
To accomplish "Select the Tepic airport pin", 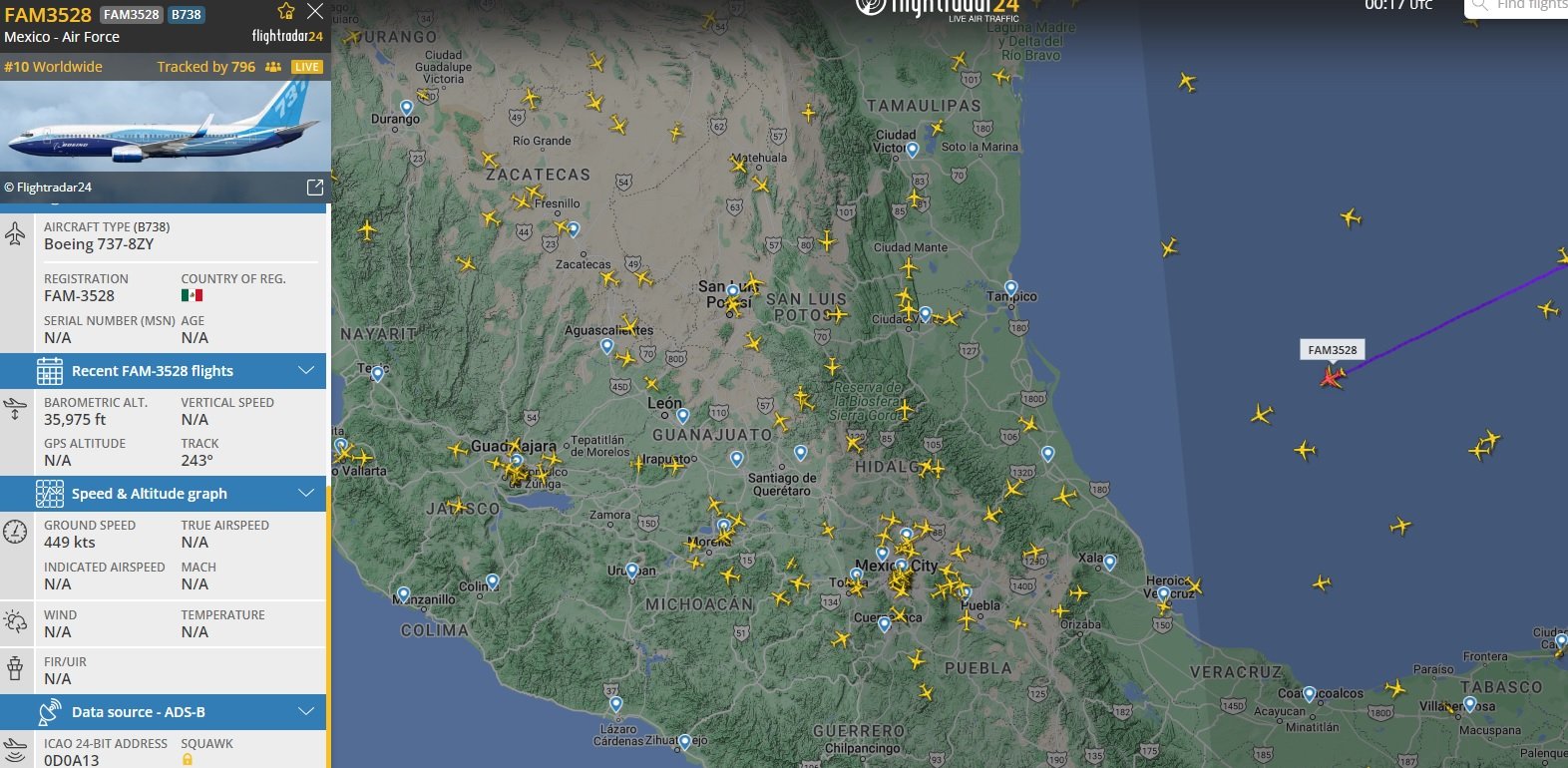I will 377,374.
